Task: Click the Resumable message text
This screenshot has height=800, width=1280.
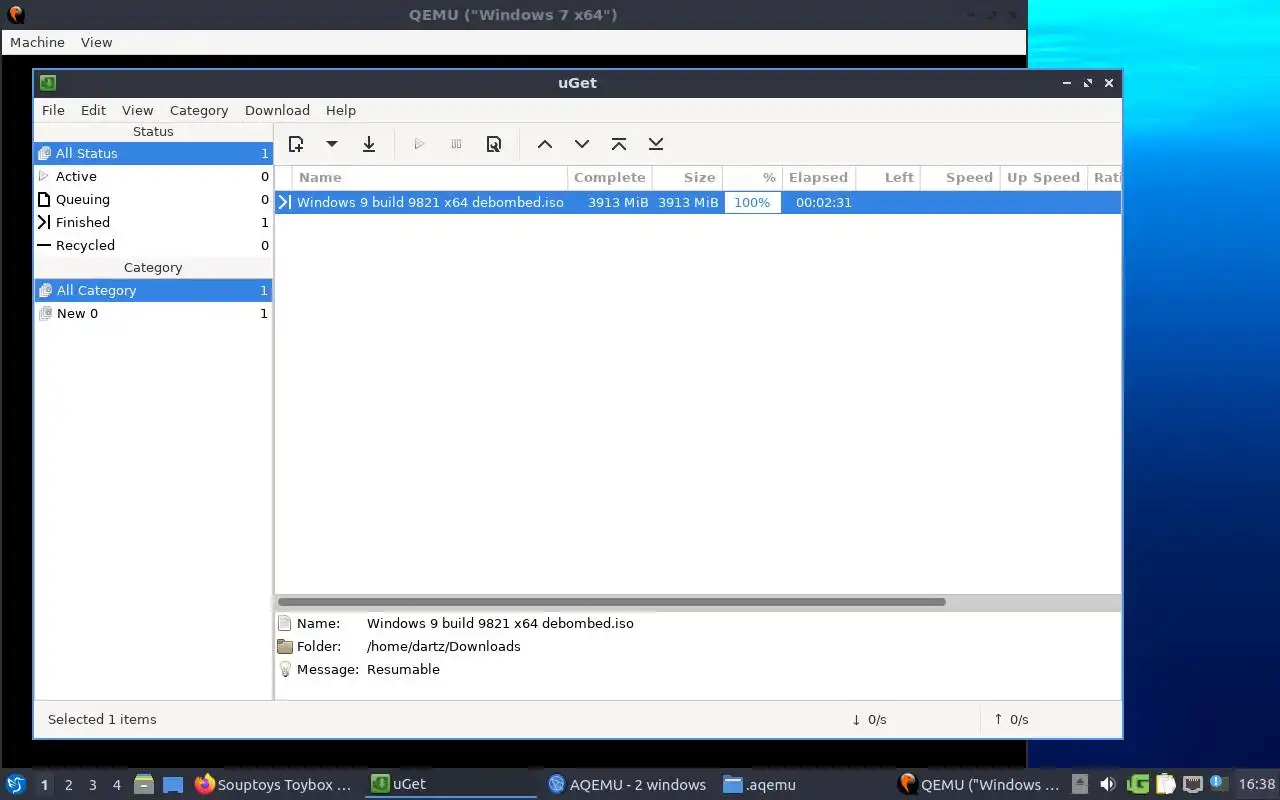Action: click(403, 669)
